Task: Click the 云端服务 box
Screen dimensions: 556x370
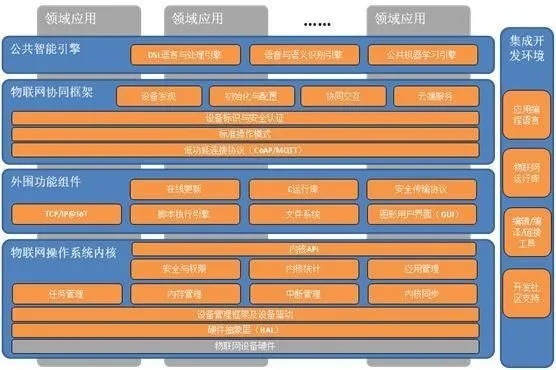Action: pos(436,96)
